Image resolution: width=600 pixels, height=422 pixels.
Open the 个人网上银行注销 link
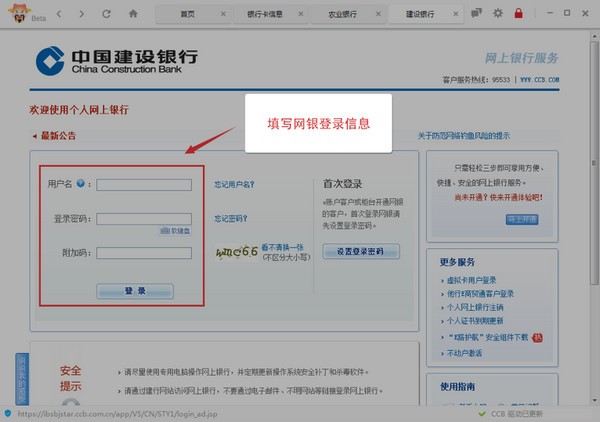[475, 307]
